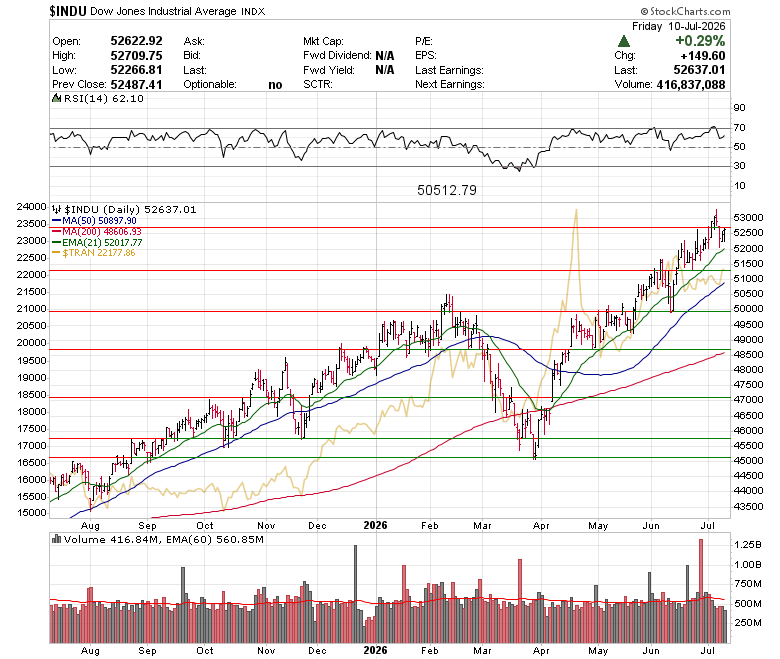Click the 50512.79 annotation text

tap(447, 190)
